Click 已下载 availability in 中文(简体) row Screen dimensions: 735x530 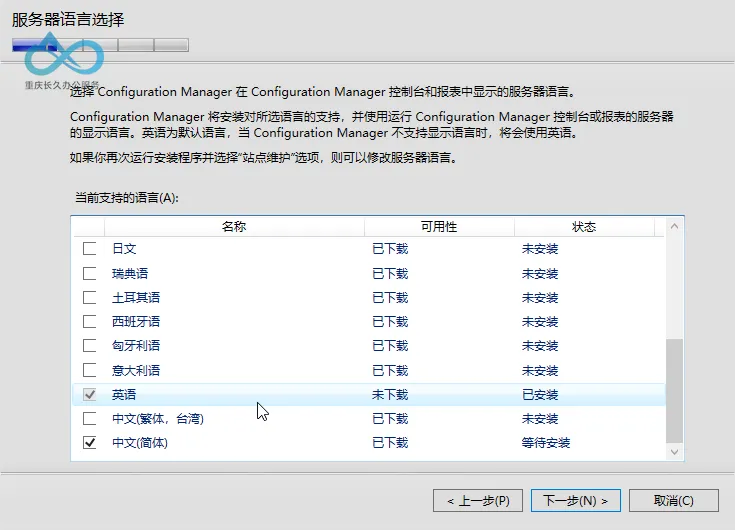pyautogui.click(x=390, y=443)
